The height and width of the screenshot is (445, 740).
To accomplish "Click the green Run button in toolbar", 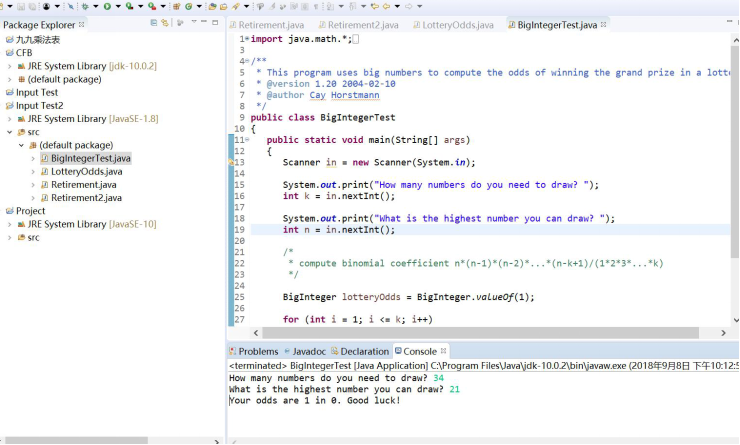I will 106,6.
